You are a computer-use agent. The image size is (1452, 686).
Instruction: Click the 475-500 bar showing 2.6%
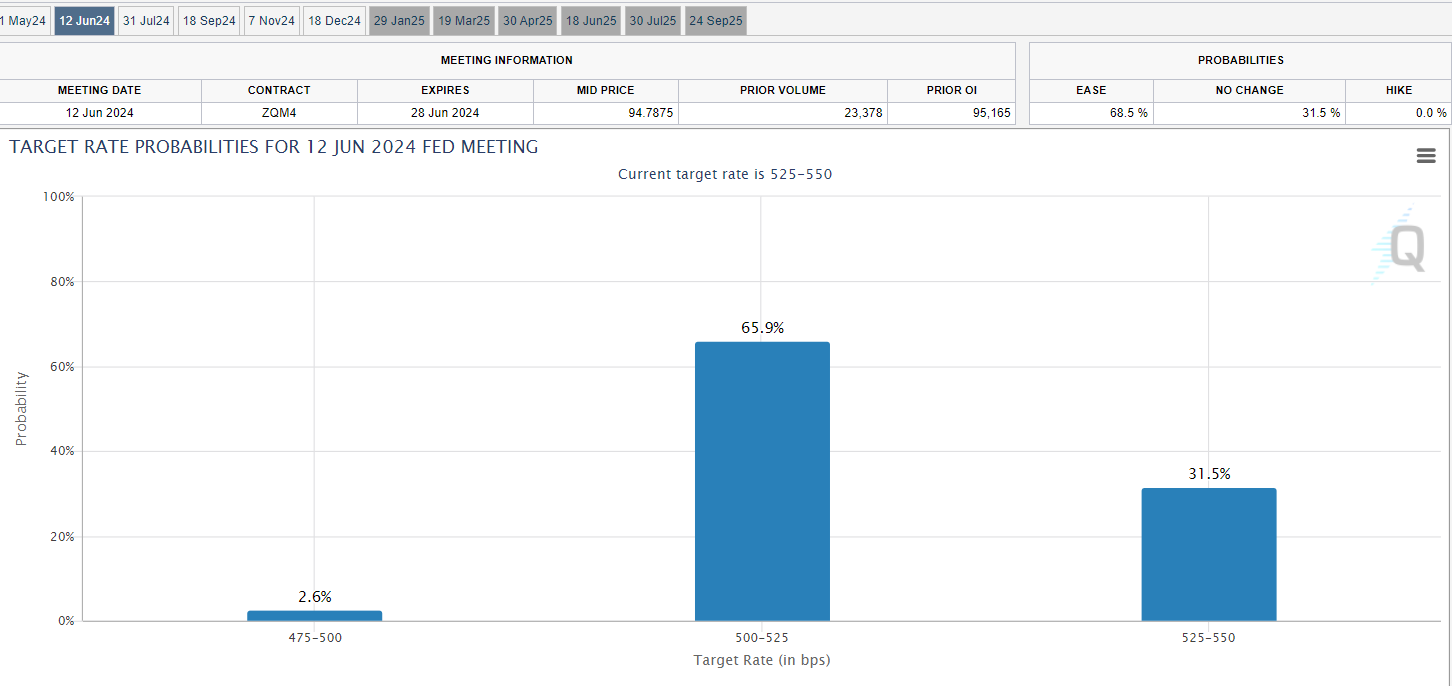tap(314, 616)
